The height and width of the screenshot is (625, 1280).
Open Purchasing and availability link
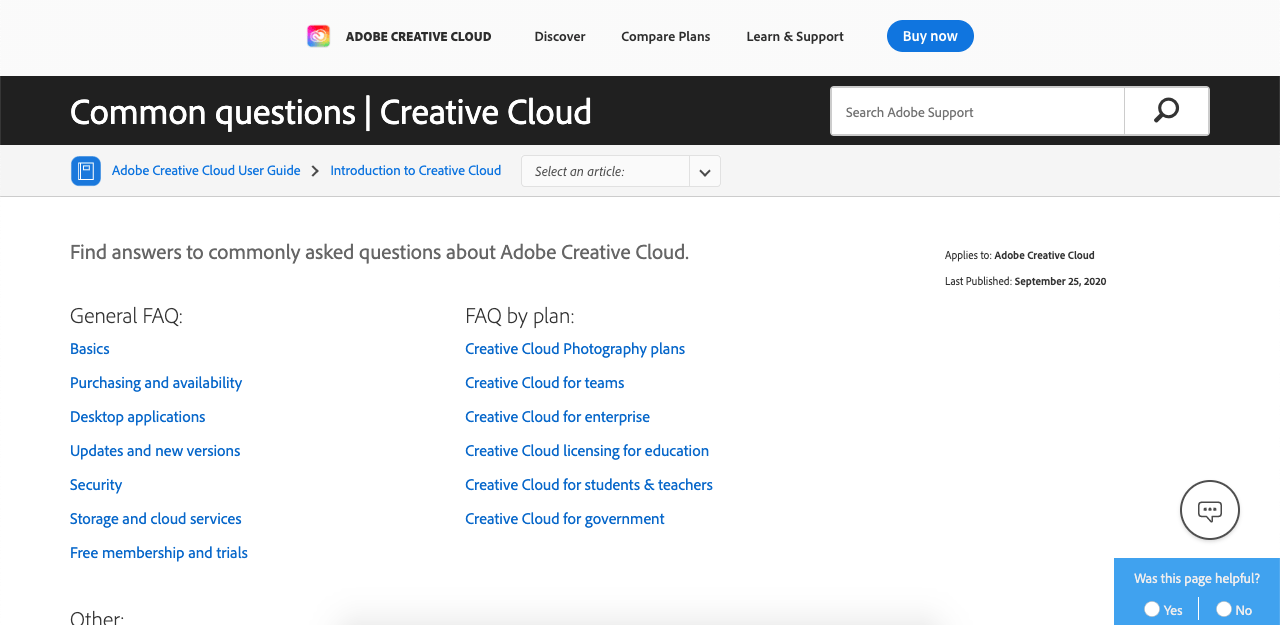point(156,383)
